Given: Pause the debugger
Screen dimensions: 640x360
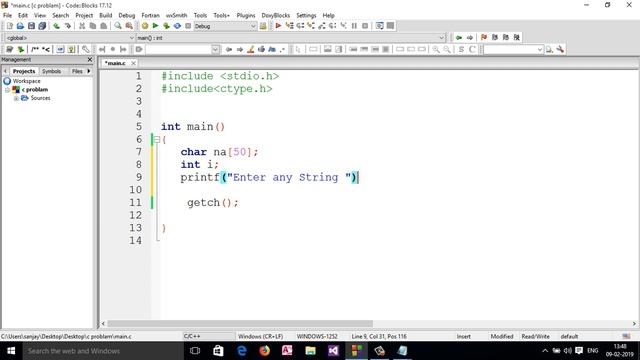Looking at the screenshot, I should pyautogui.click(x=354, y=26).
